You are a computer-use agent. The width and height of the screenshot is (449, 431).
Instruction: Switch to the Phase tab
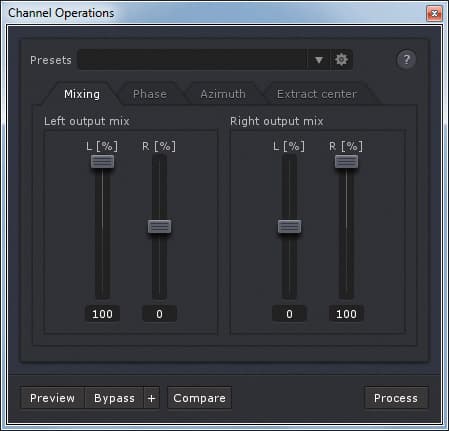pos(150,94)
